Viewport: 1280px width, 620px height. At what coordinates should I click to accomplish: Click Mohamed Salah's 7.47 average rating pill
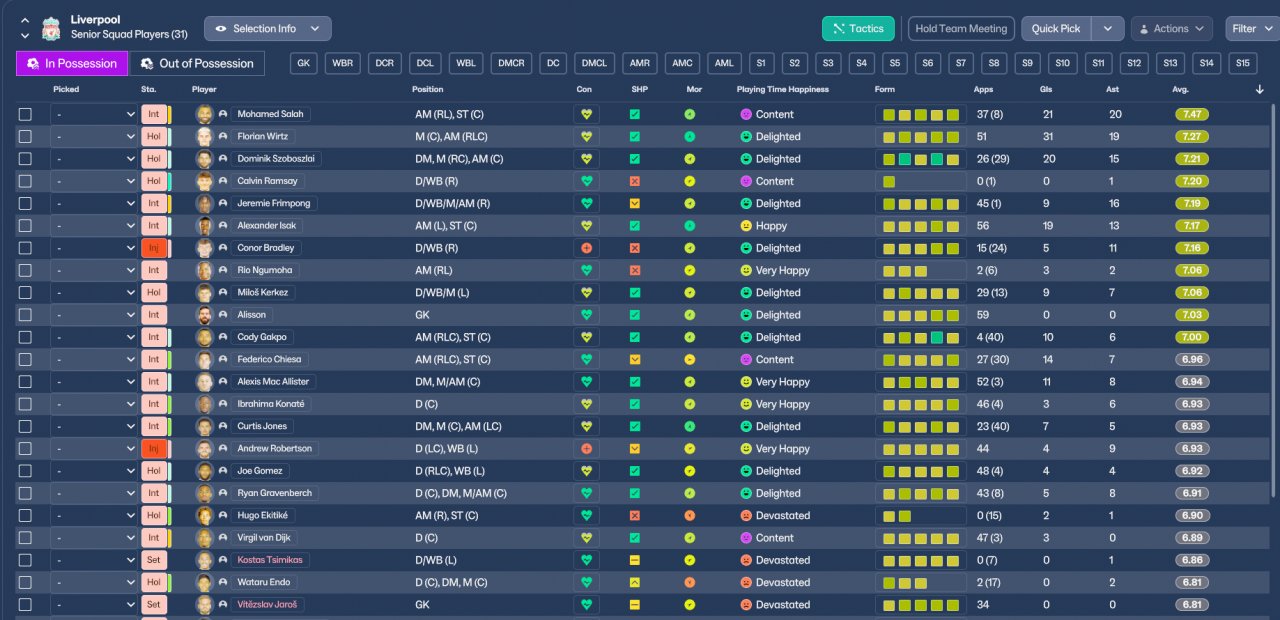1192,114
